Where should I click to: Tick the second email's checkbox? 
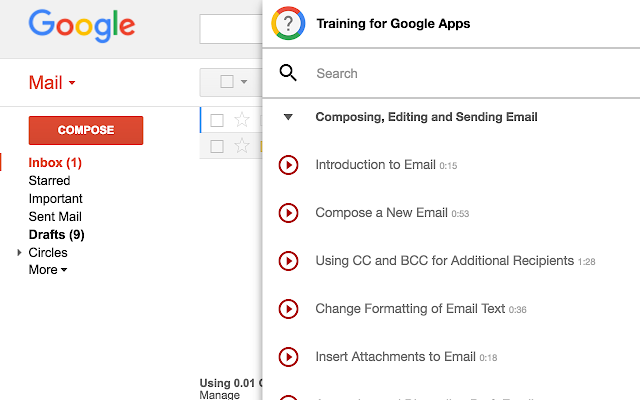(x=217, y=146)
